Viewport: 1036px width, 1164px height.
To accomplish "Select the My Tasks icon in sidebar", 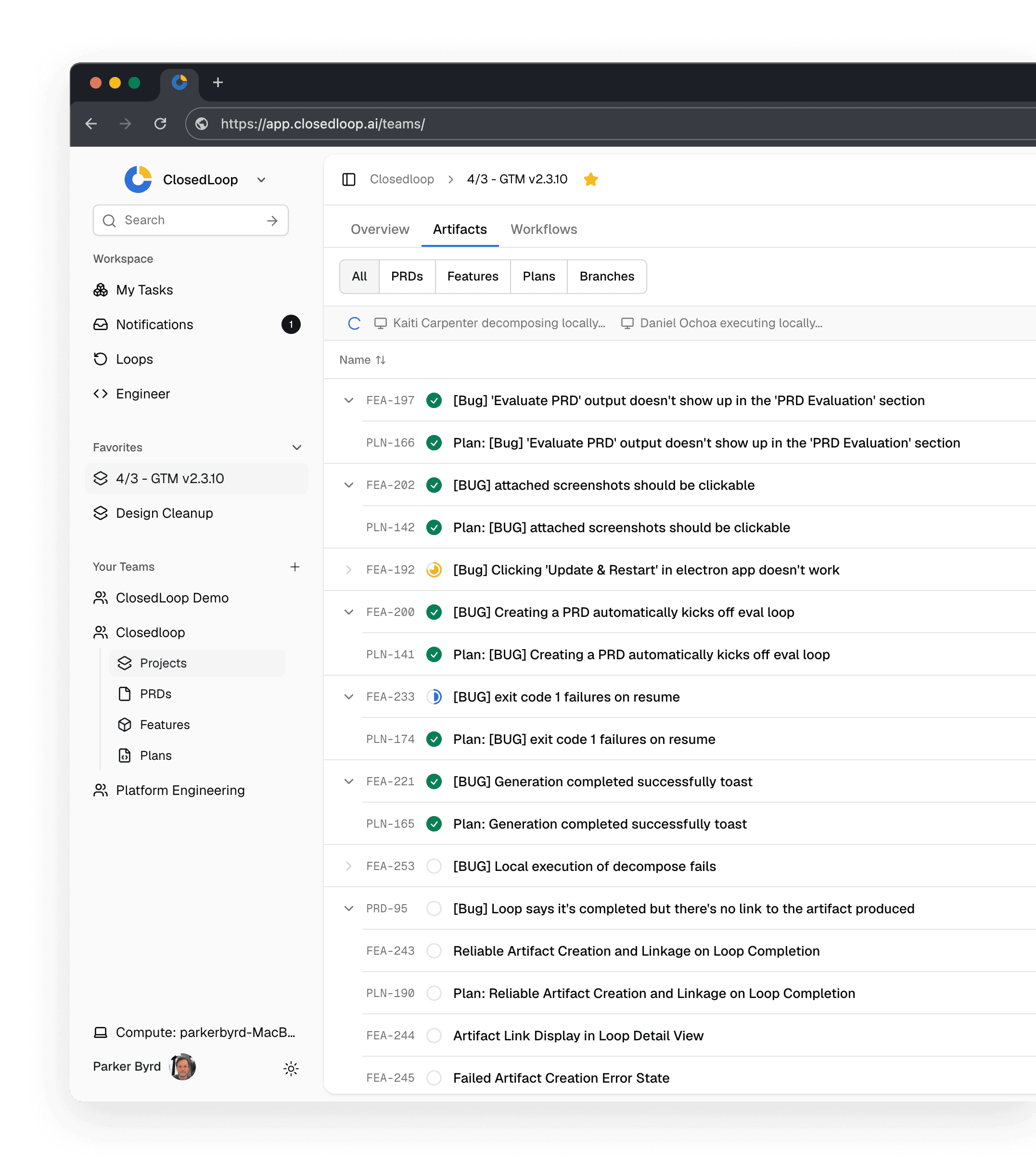I will (x=100, y=290).
